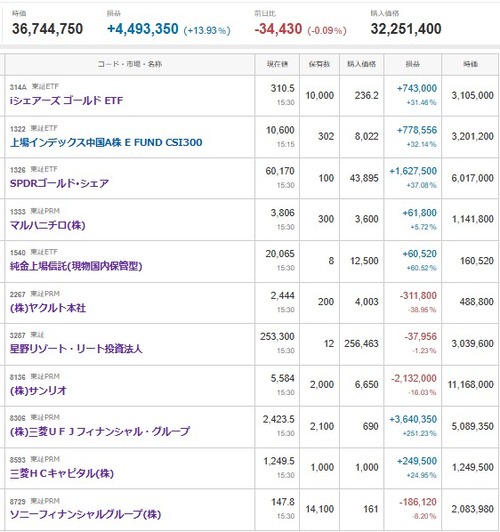Click the 購入価格 column header
The width and height of the screenshot is (500, 532).
pos(361,64)
